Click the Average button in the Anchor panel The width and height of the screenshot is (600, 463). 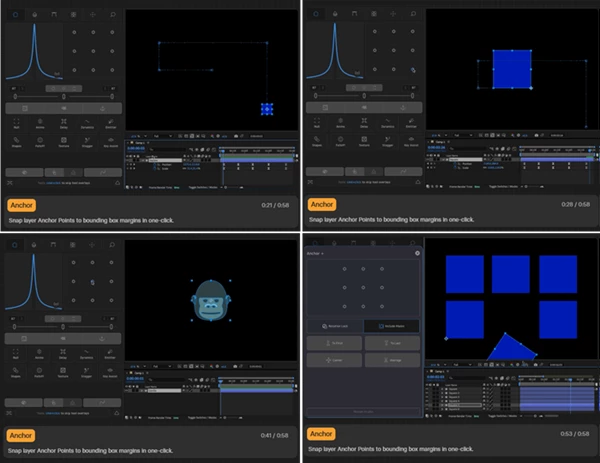point(392,360)
